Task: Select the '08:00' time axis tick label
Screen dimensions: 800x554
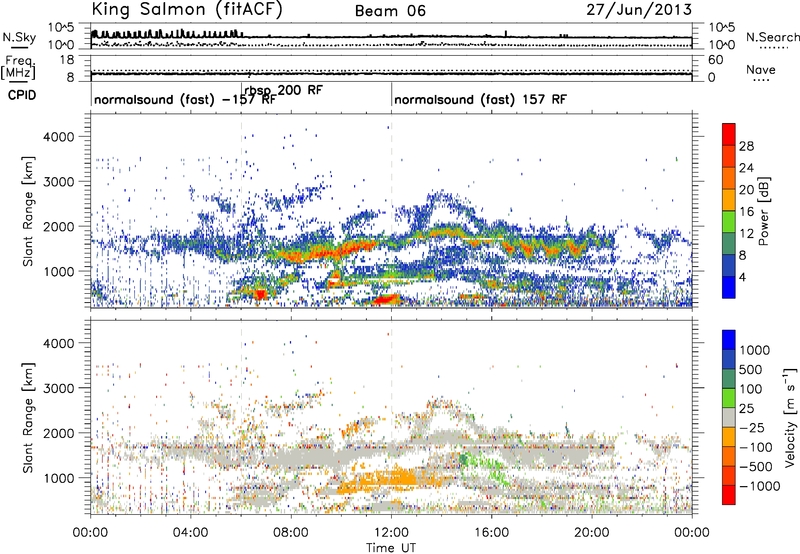Action: [x=291, y=533]
